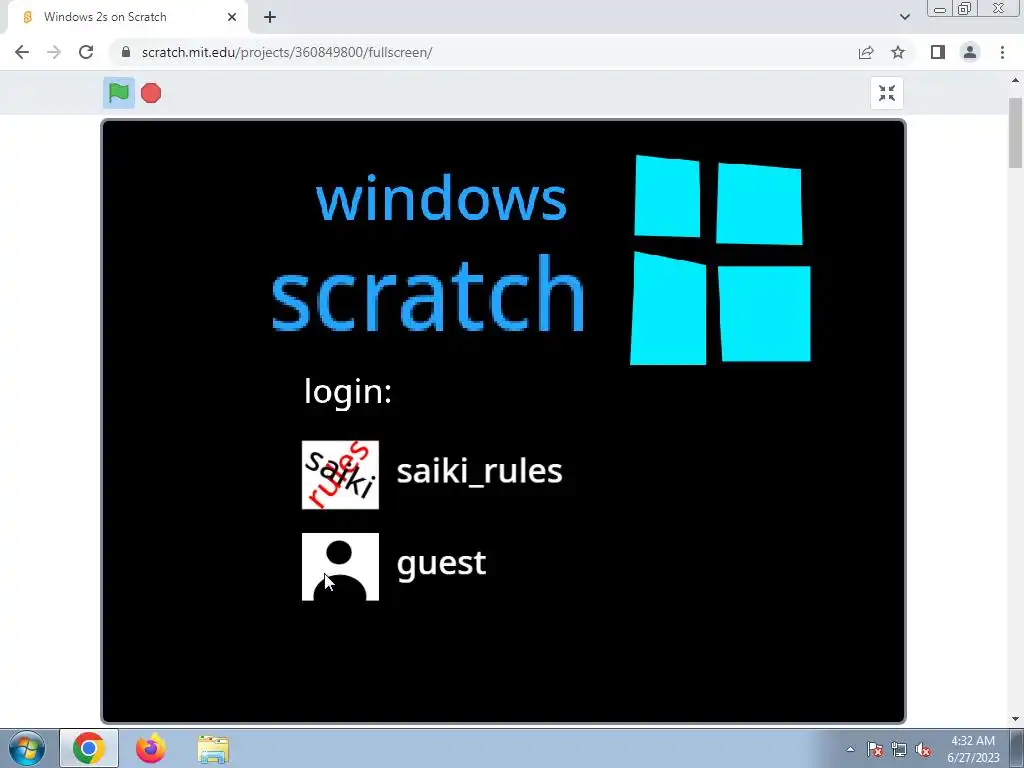This screenshot has width=1024, height=768.
Task: Click scrollbar down arrow
Action: point(1016,720)
